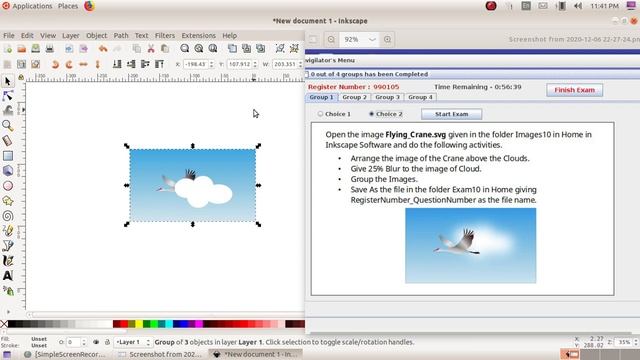The width and height of the screenshot is (640, 360).
Task: Click the Duplicate object icon
Action: [232, 49]
